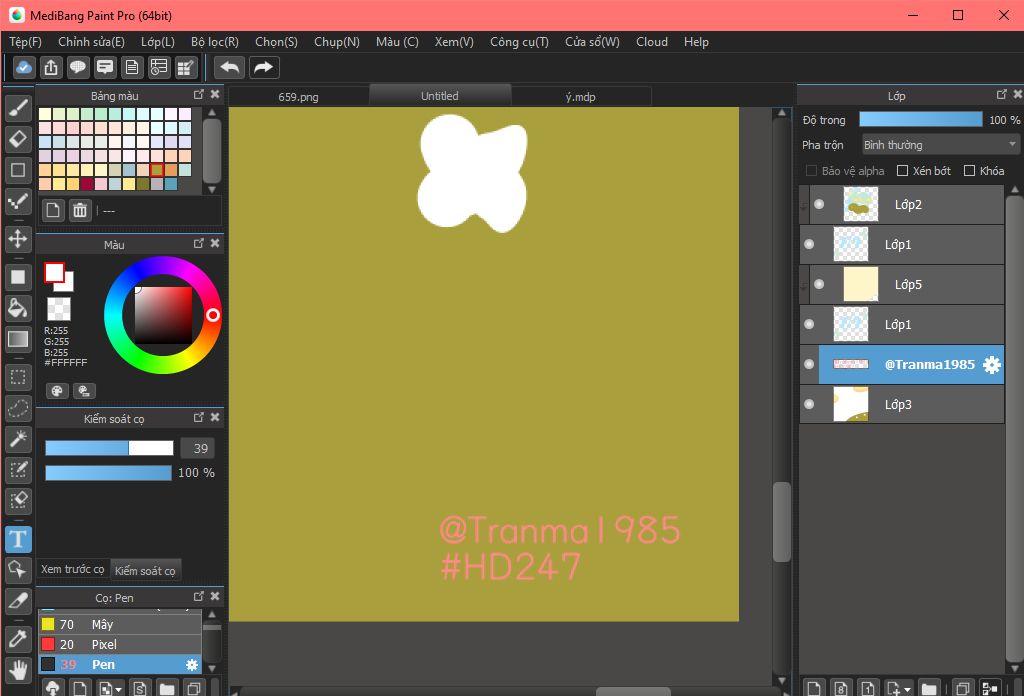Create a new layer from Lớp panel
Image resolution: width=1024 pixels, height=696 pixels.
[x=814, y=688]
